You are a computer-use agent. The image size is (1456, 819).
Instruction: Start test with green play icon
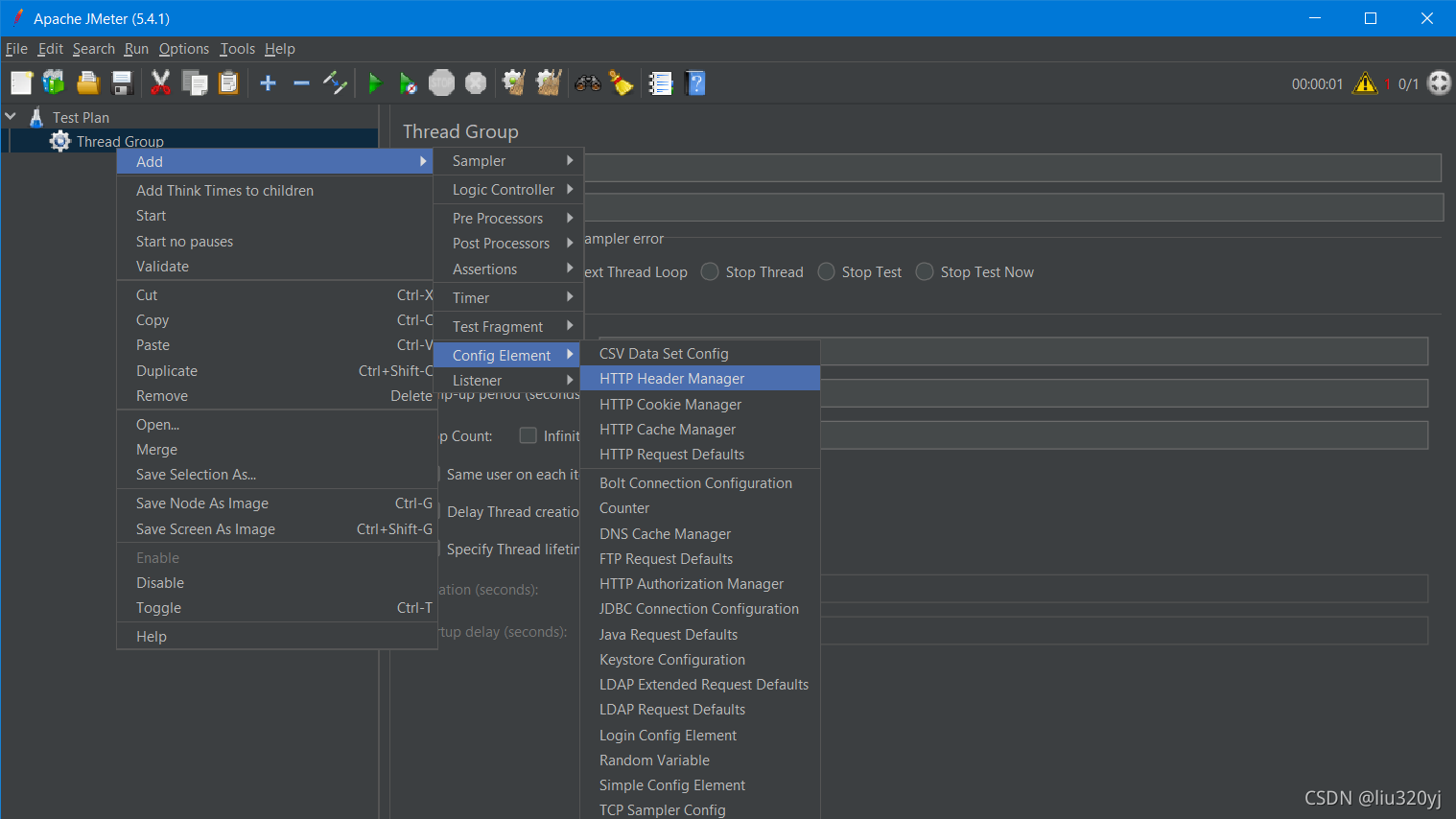(375, 83)
